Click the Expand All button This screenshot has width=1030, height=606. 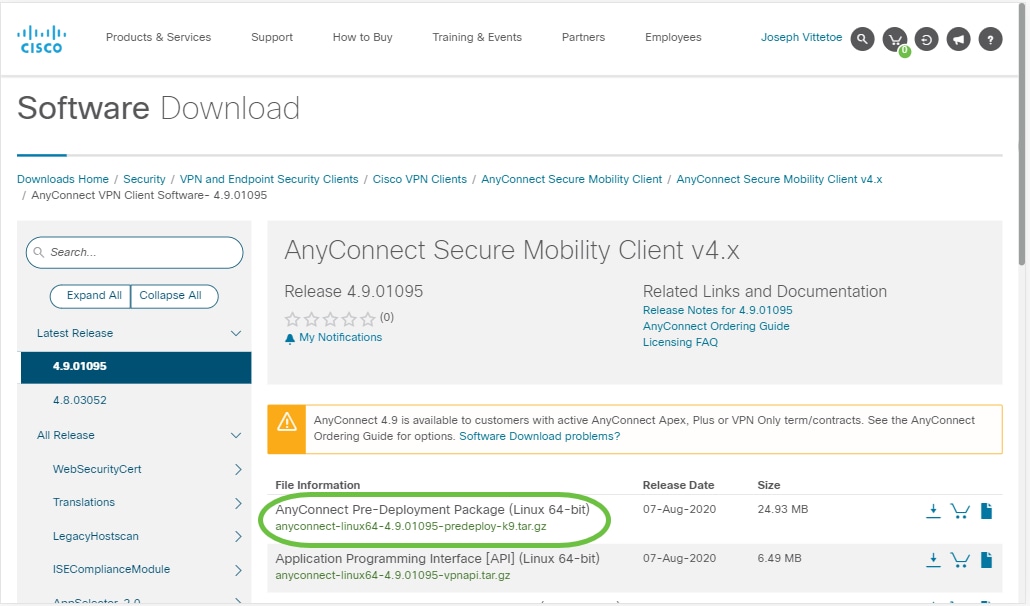(x=91, y=295)
